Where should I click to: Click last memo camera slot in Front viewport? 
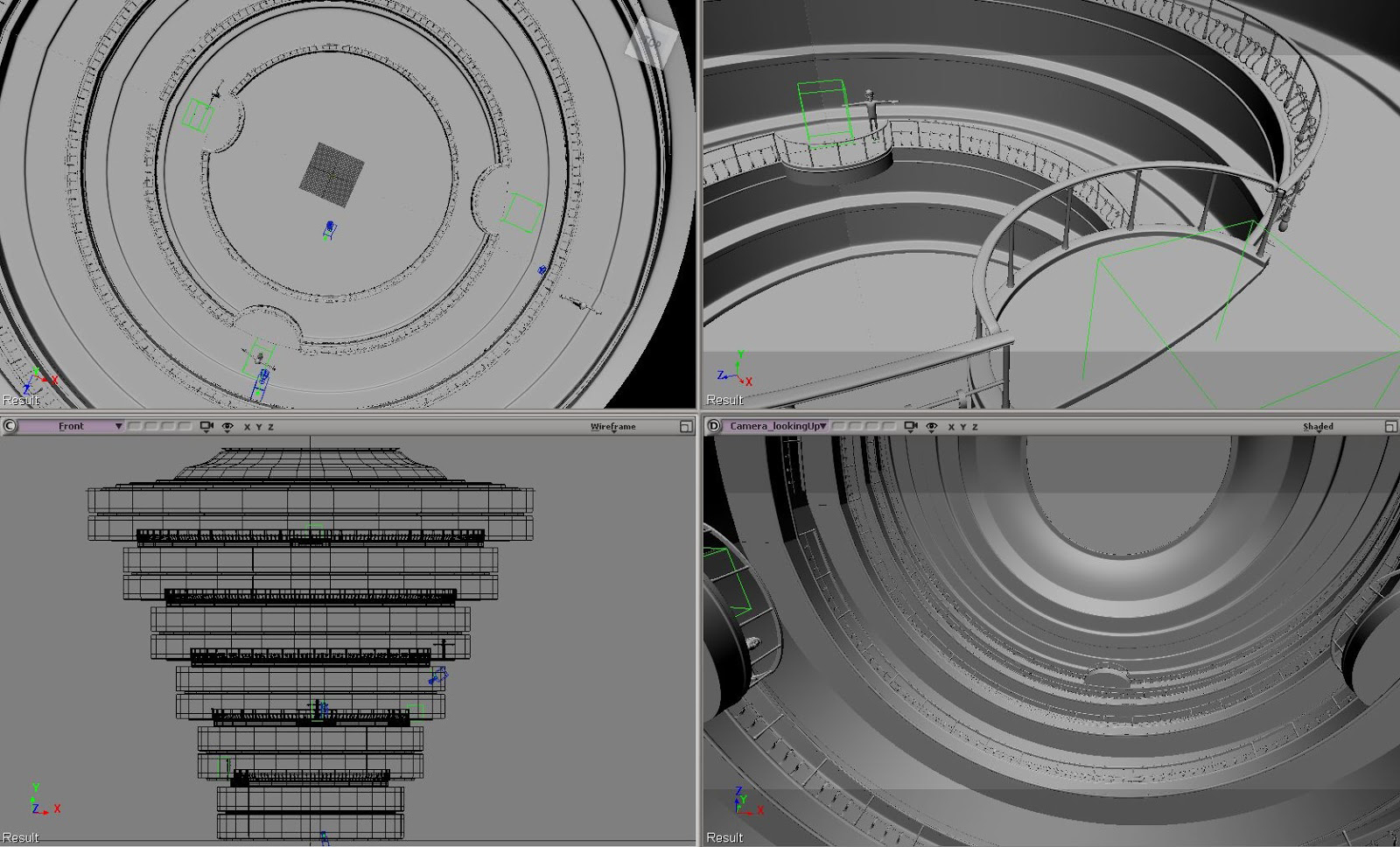185,426
